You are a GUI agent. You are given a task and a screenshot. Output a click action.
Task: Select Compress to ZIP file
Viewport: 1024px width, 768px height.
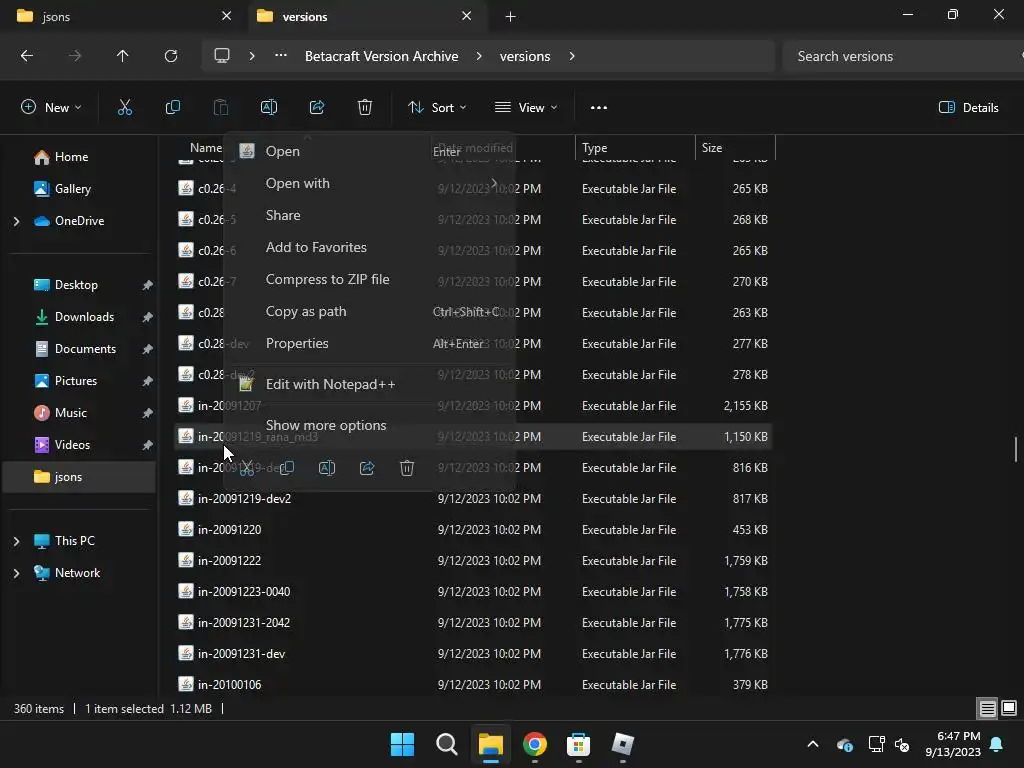pyautogui.click(x=369, y=280)
